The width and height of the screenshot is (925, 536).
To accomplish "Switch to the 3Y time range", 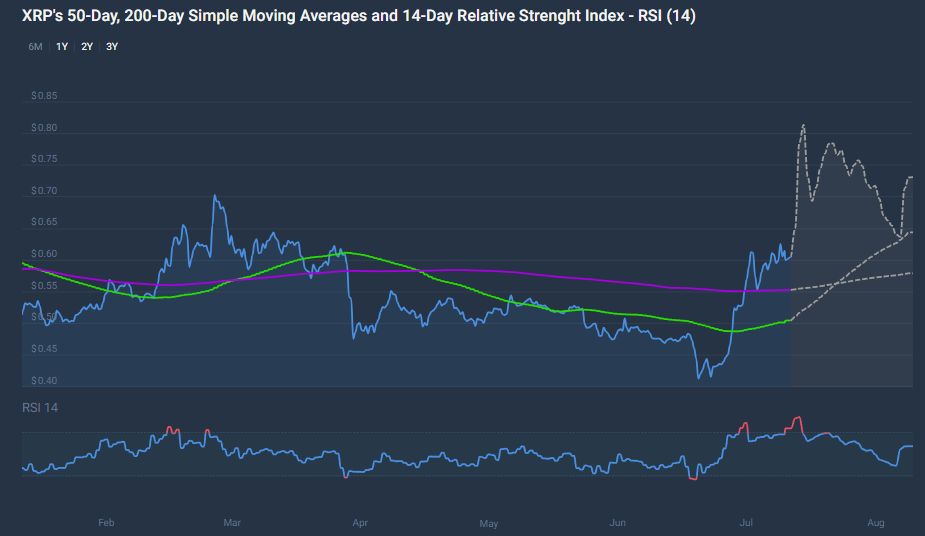I will pos(112,47).
